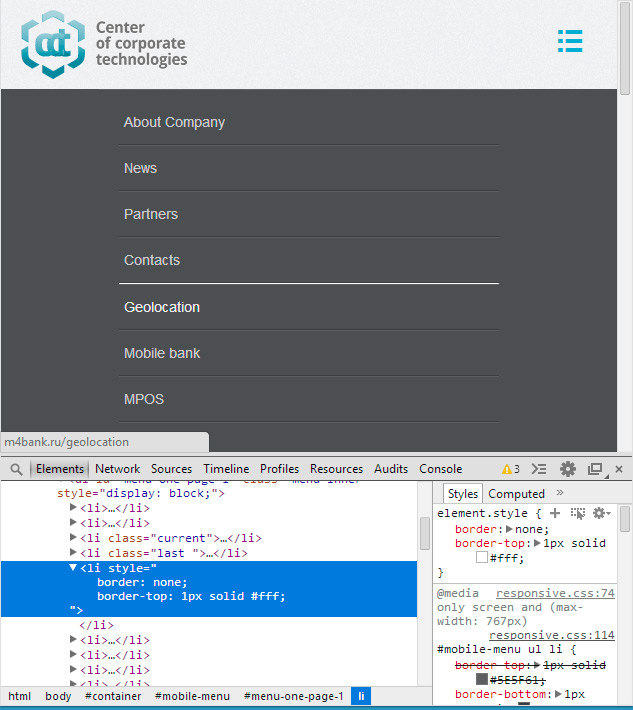
Task: Click the #fff white color swatch
Action: pyautogui.click(x=482, y=558)
